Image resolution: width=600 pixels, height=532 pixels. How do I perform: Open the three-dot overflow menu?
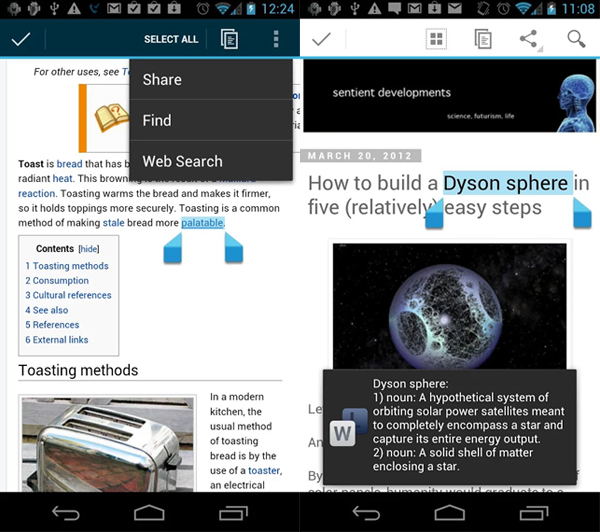click(x=277, y=40)
